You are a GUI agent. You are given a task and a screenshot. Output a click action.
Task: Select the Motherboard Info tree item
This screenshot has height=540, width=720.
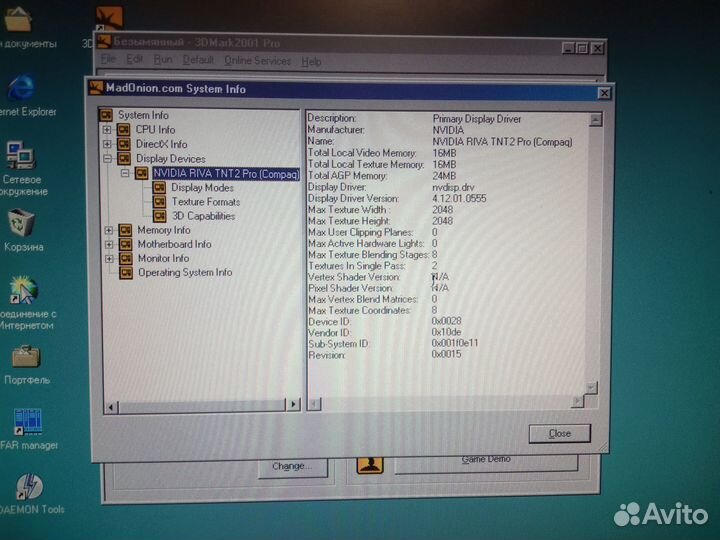point(174,244)
